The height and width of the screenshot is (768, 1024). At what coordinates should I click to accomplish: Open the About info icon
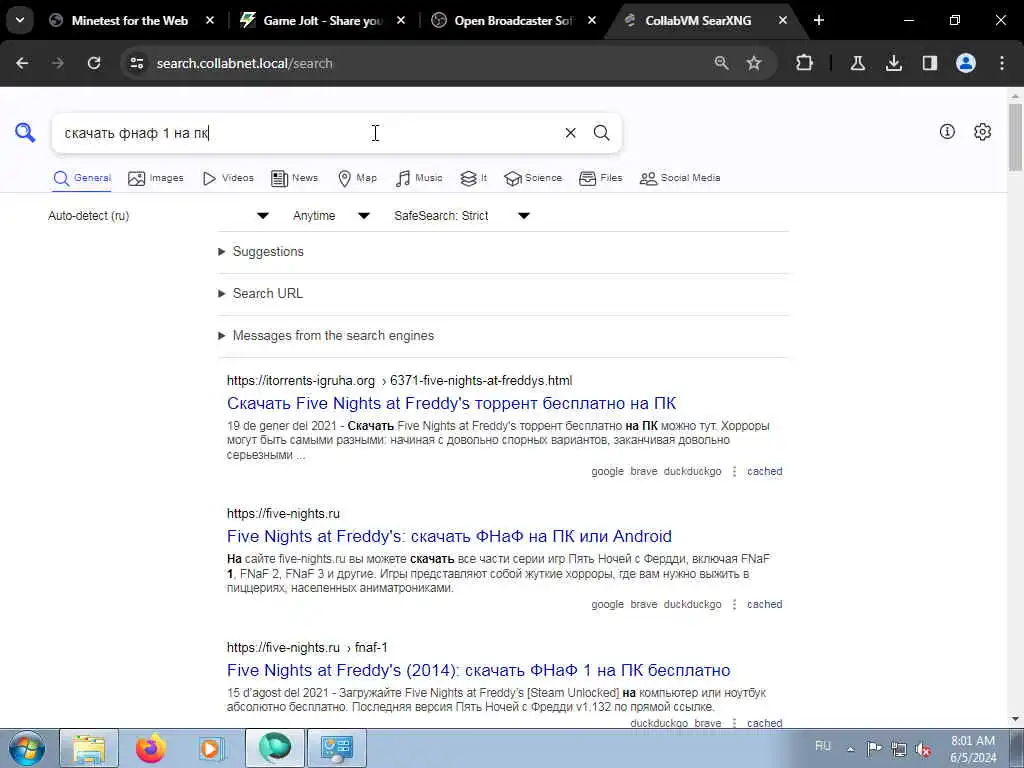947,132
